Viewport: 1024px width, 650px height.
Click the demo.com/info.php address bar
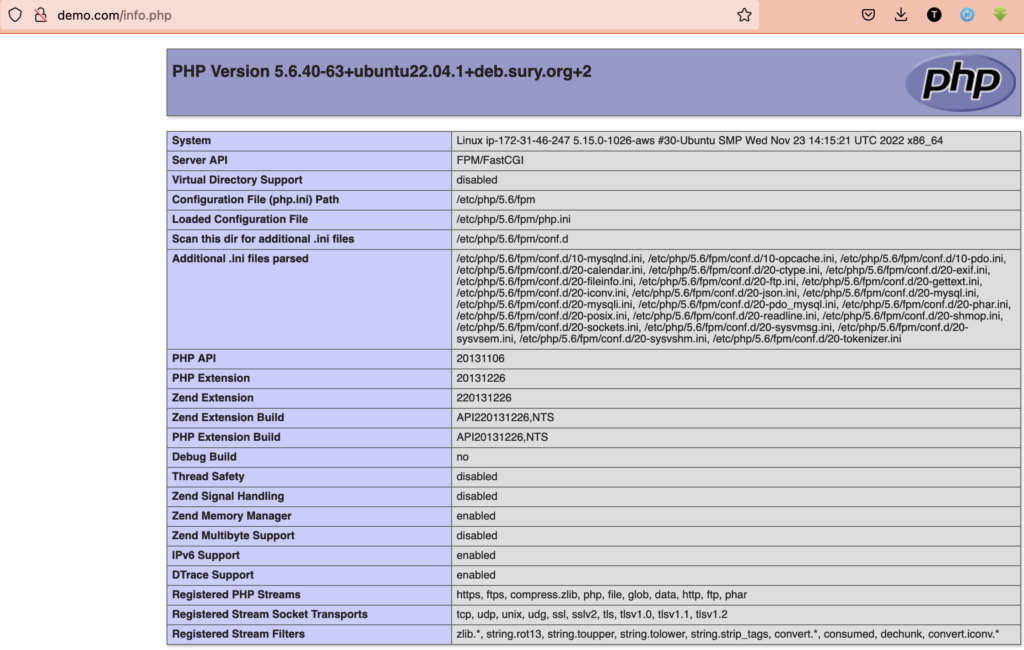tap(400, 15)
